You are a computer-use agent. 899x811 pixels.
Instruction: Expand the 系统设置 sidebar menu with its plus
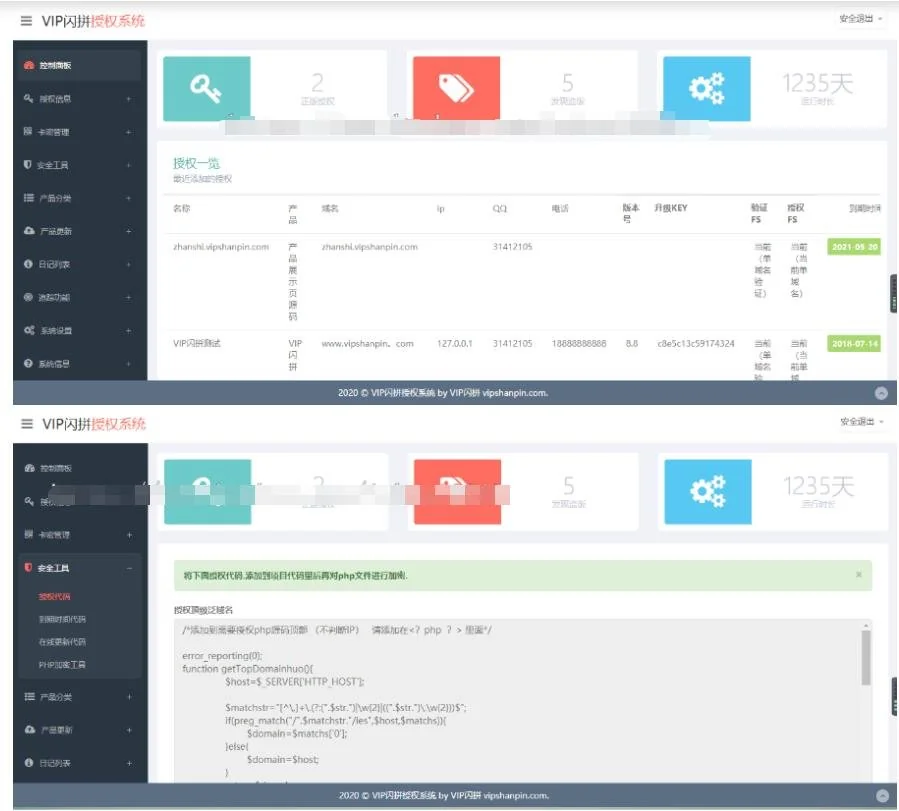click(128, 331)
